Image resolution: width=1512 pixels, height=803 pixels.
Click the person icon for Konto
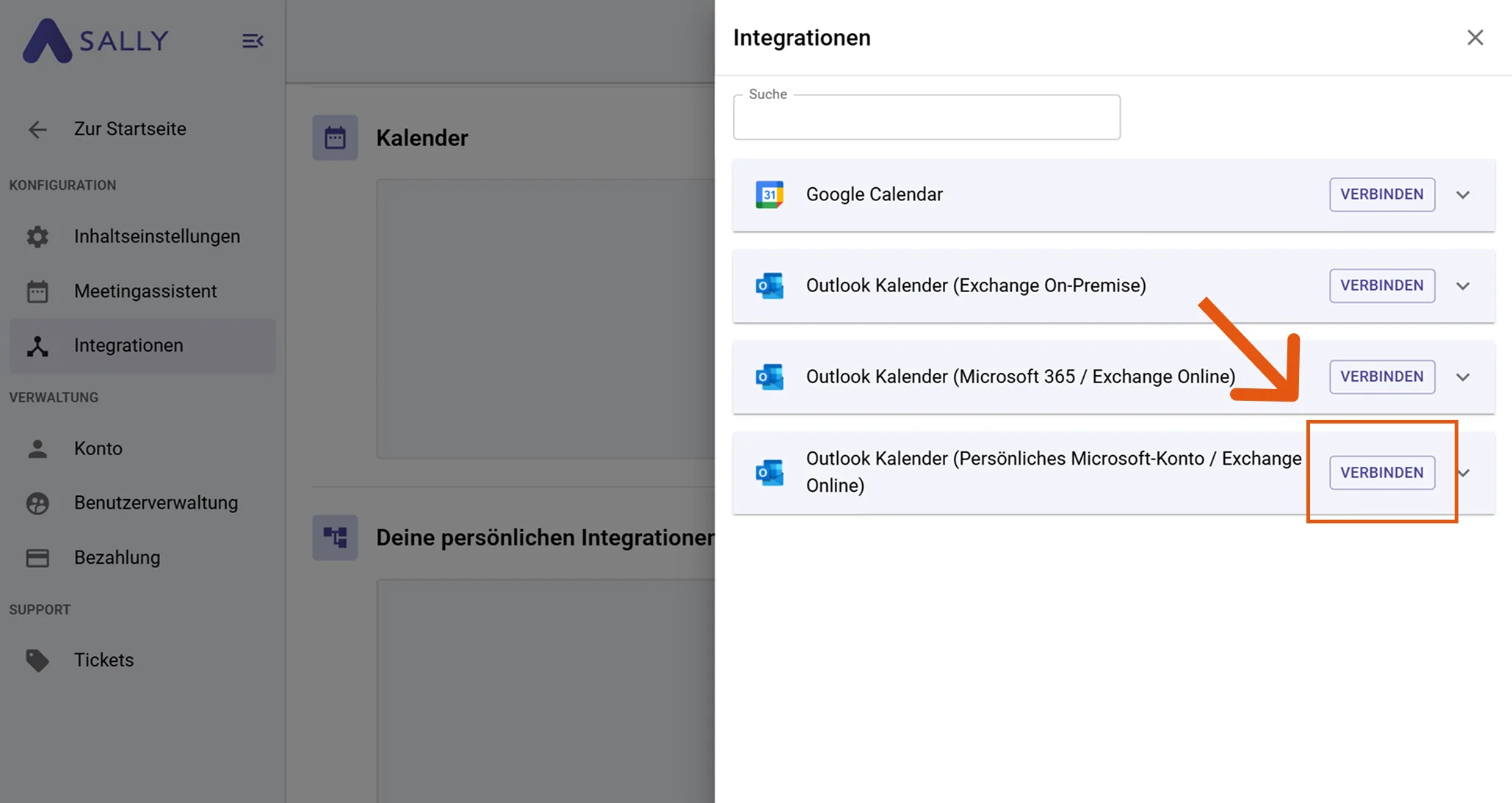point(37,448)
